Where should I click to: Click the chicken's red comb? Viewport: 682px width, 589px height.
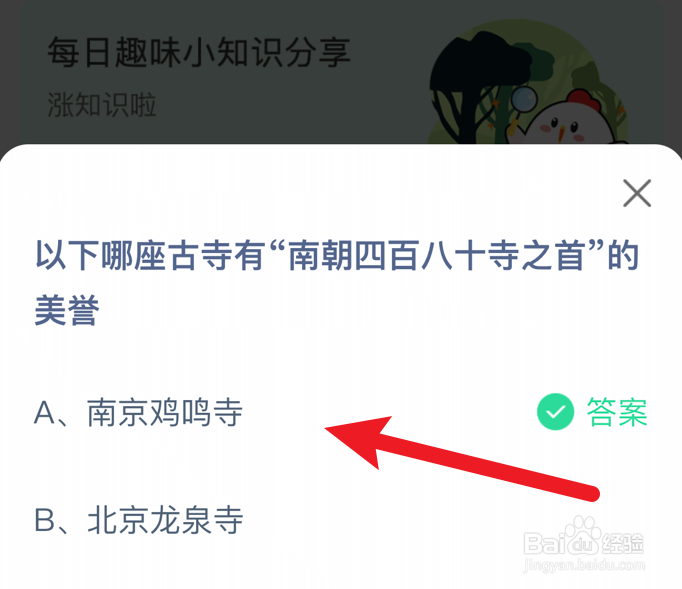tap(583, 99)
